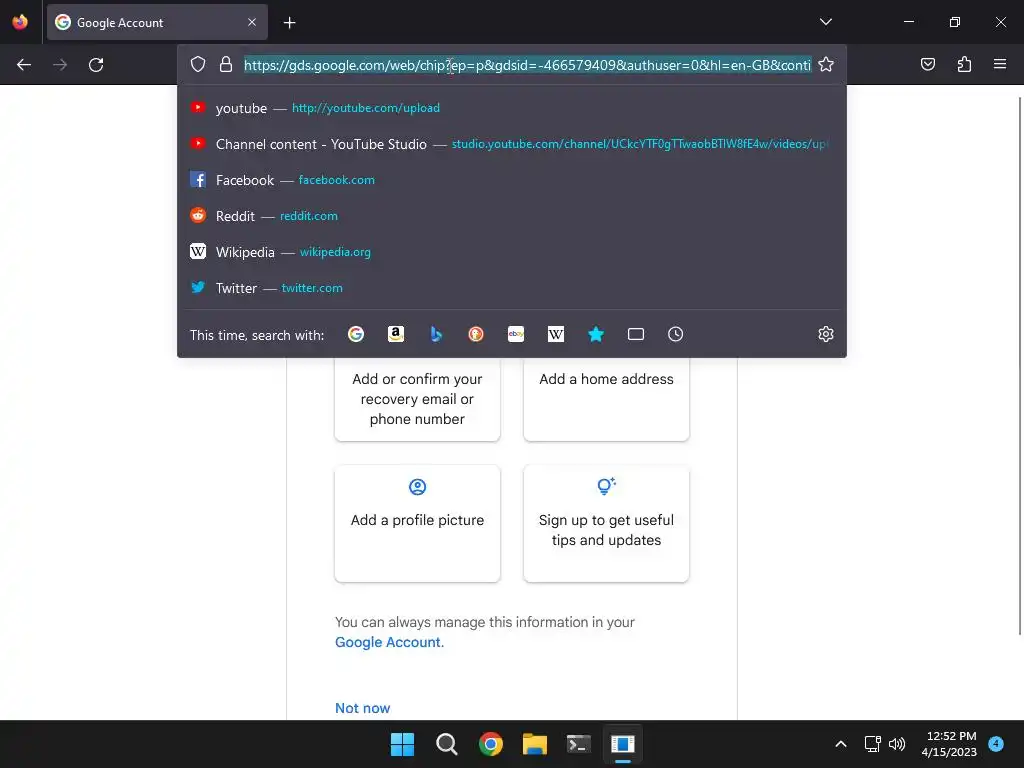Select the Wikipedia suggestion
This screenshot has width=1024, height=768.
click(x=512, y=251)
